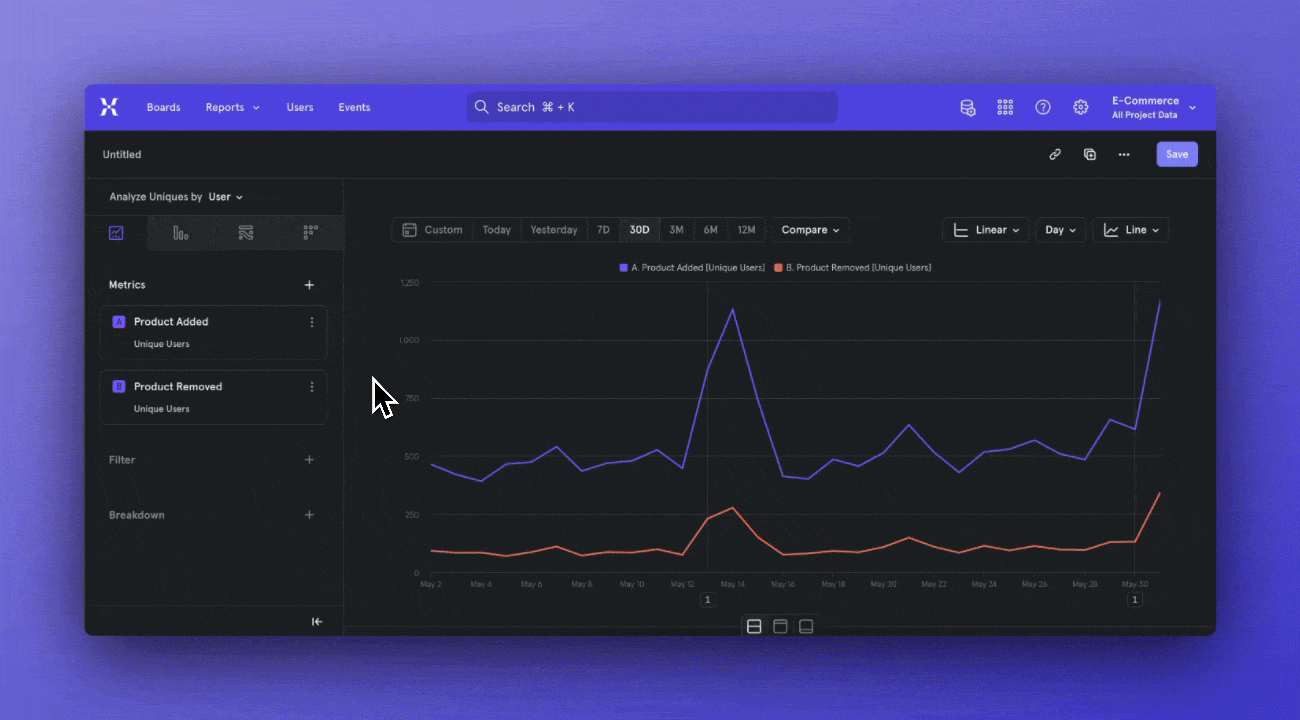Add a new metric with plus icon
Viewport: 1300px width, 720px height.
(x=309, y=285)
